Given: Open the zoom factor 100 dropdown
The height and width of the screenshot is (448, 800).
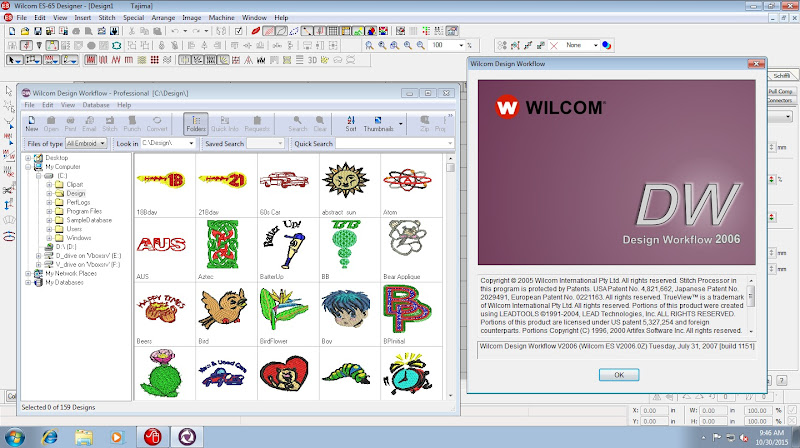Looking at the screenshot, I should (x=461, y=45).
